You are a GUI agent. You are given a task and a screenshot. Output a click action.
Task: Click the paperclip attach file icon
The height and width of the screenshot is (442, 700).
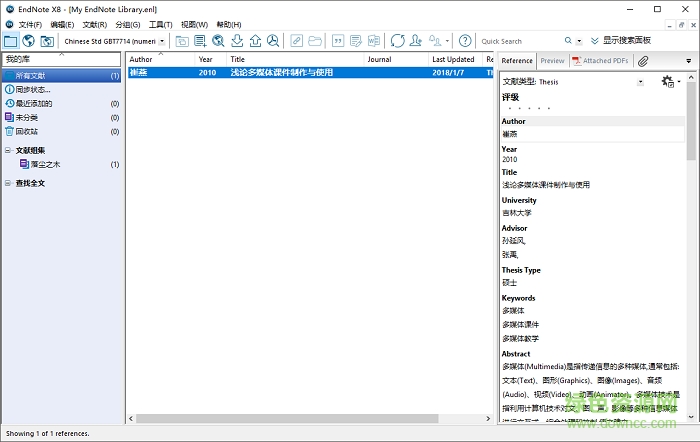(643, 61)
